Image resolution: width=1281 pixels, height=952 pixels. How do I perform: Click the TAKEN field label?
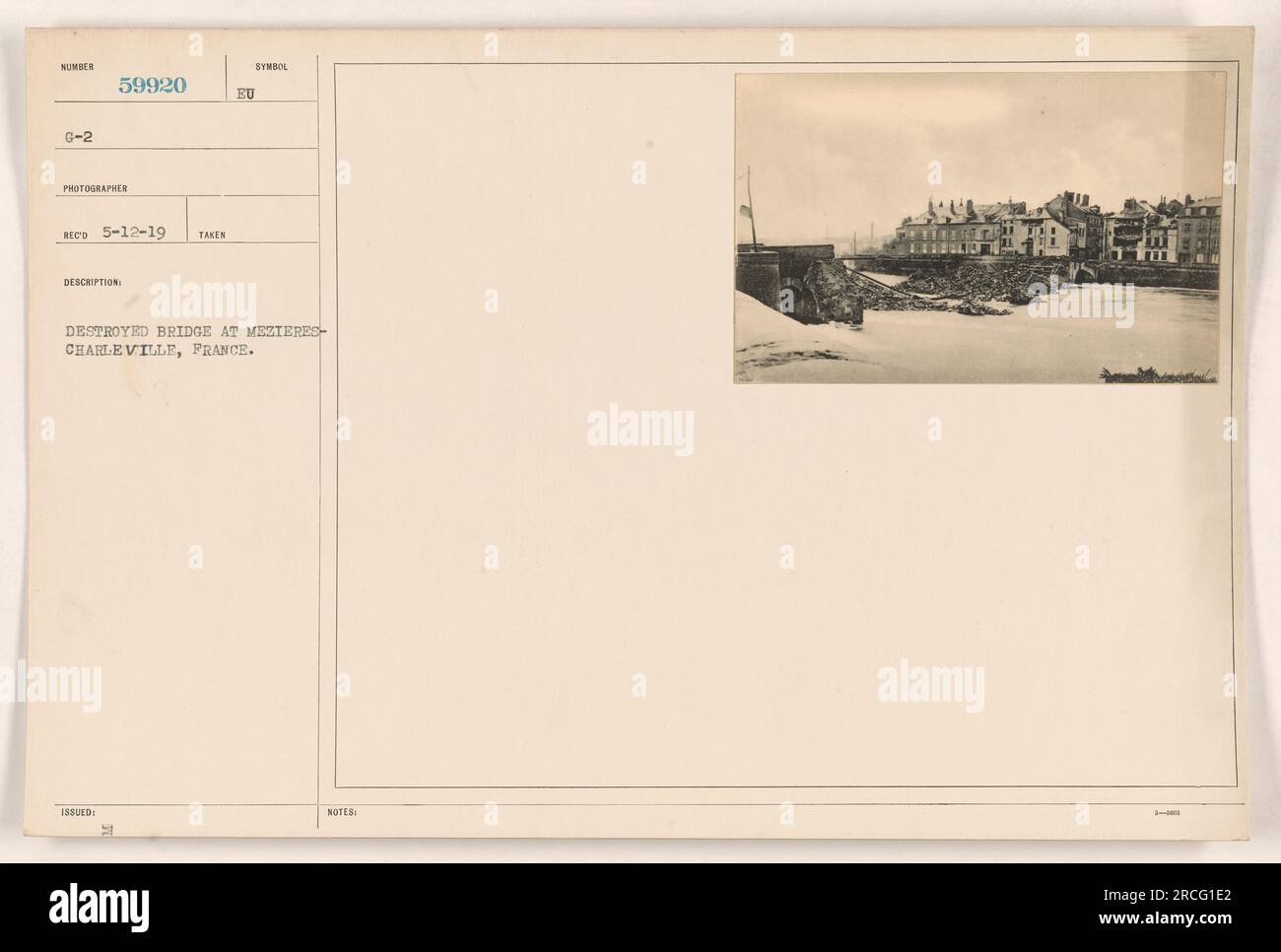tap(211, 236)
